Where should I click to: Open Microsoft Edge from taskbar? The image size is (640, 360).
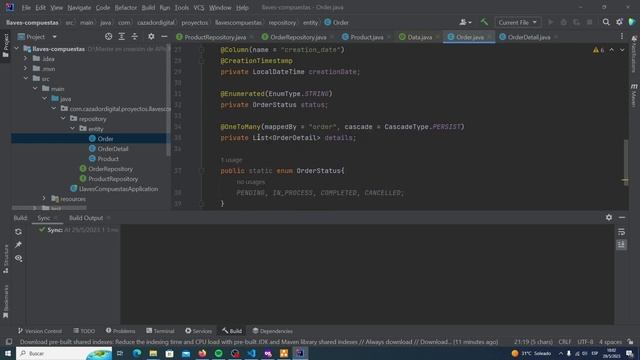point(137,353)
